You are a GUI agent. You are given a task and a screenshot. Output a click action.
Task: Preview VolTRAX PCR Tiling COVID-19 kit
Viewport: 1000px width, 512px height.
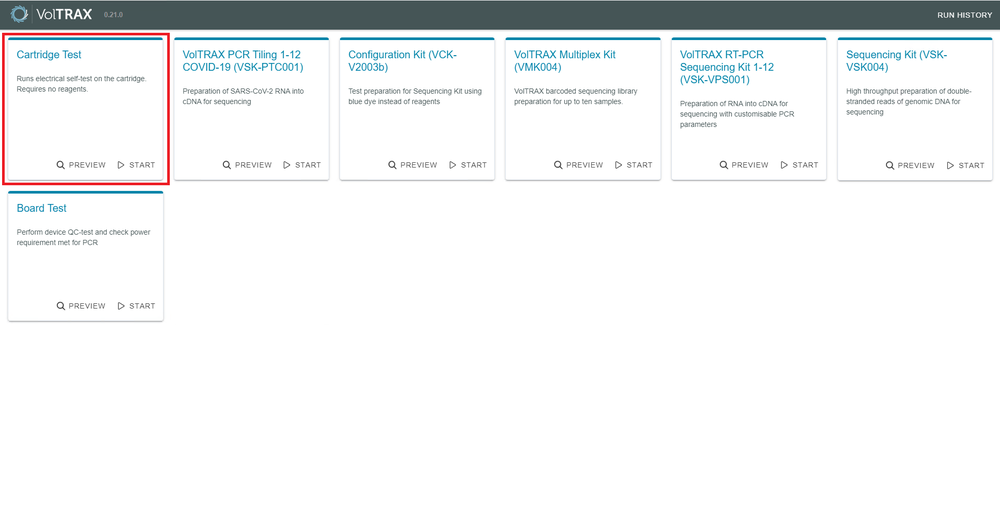247,165
